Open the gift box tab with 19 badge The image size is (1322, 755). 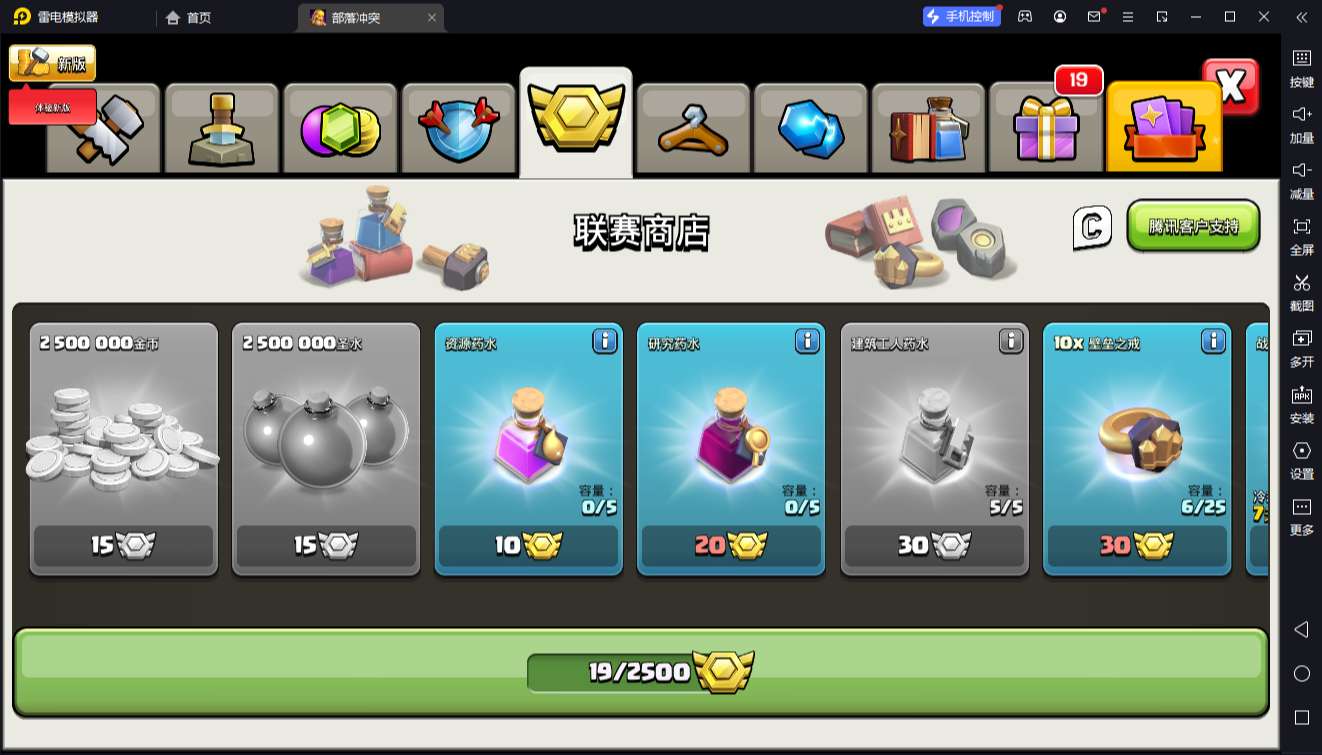point(1046,128)
